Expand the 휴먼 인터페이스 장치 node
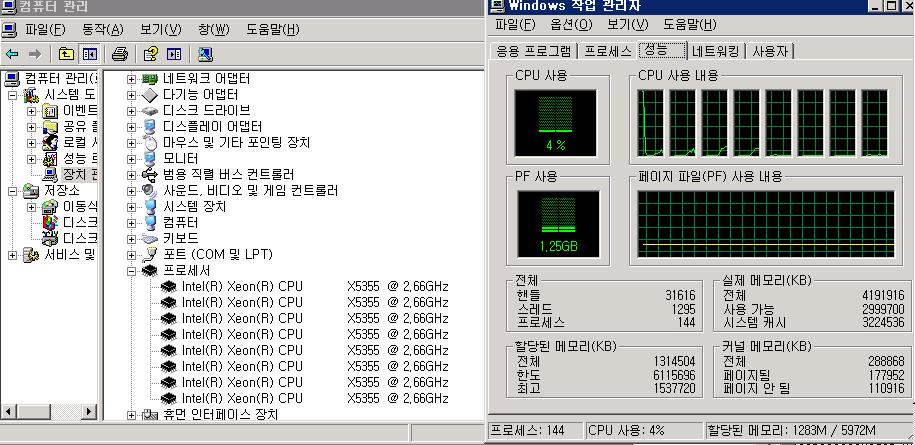 point(131,415)
